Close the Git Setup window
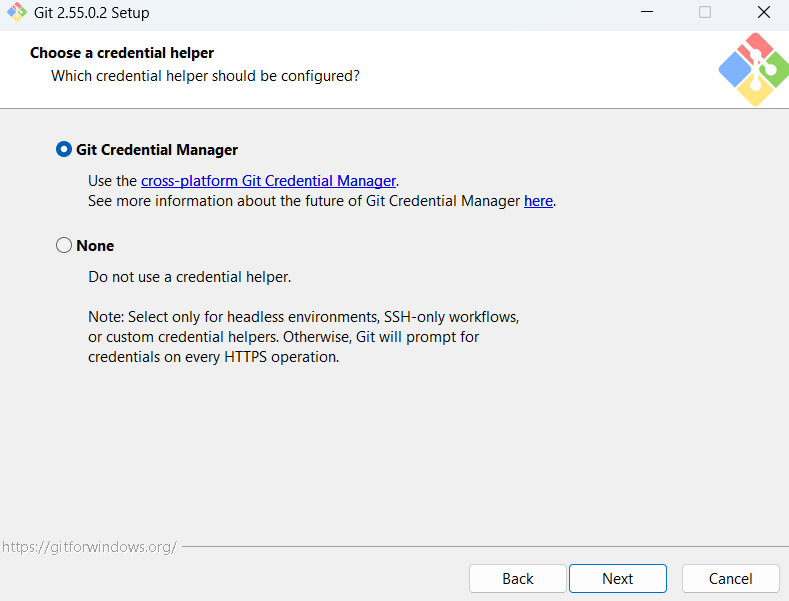Viewport: 789px width, 601px height. tap(764, 12)
